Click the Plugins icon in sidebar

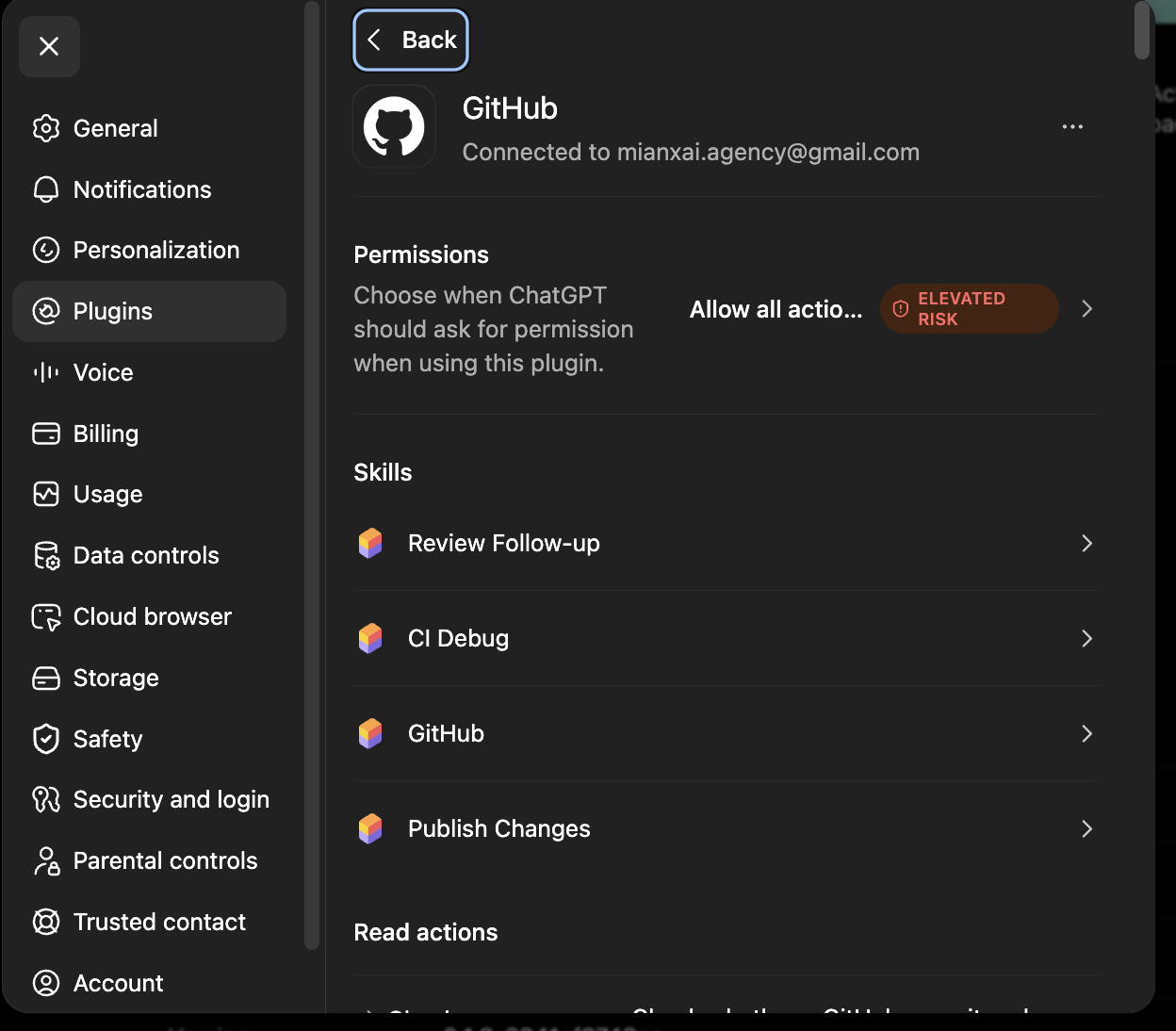coord(46,311)
